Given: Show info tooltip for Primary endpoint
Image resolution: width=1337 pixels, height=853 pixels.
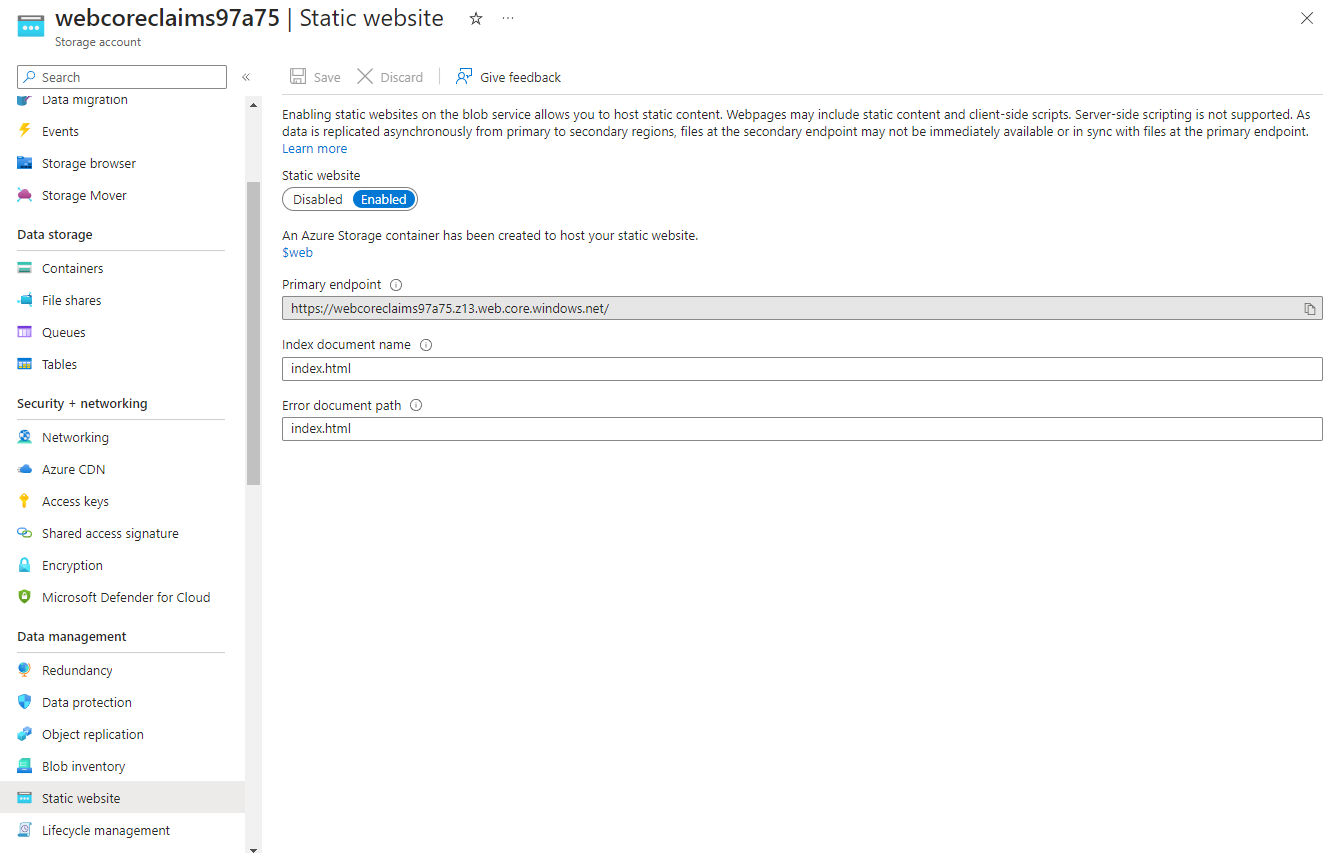Looking at the screenshot, I should coord(396,285).
